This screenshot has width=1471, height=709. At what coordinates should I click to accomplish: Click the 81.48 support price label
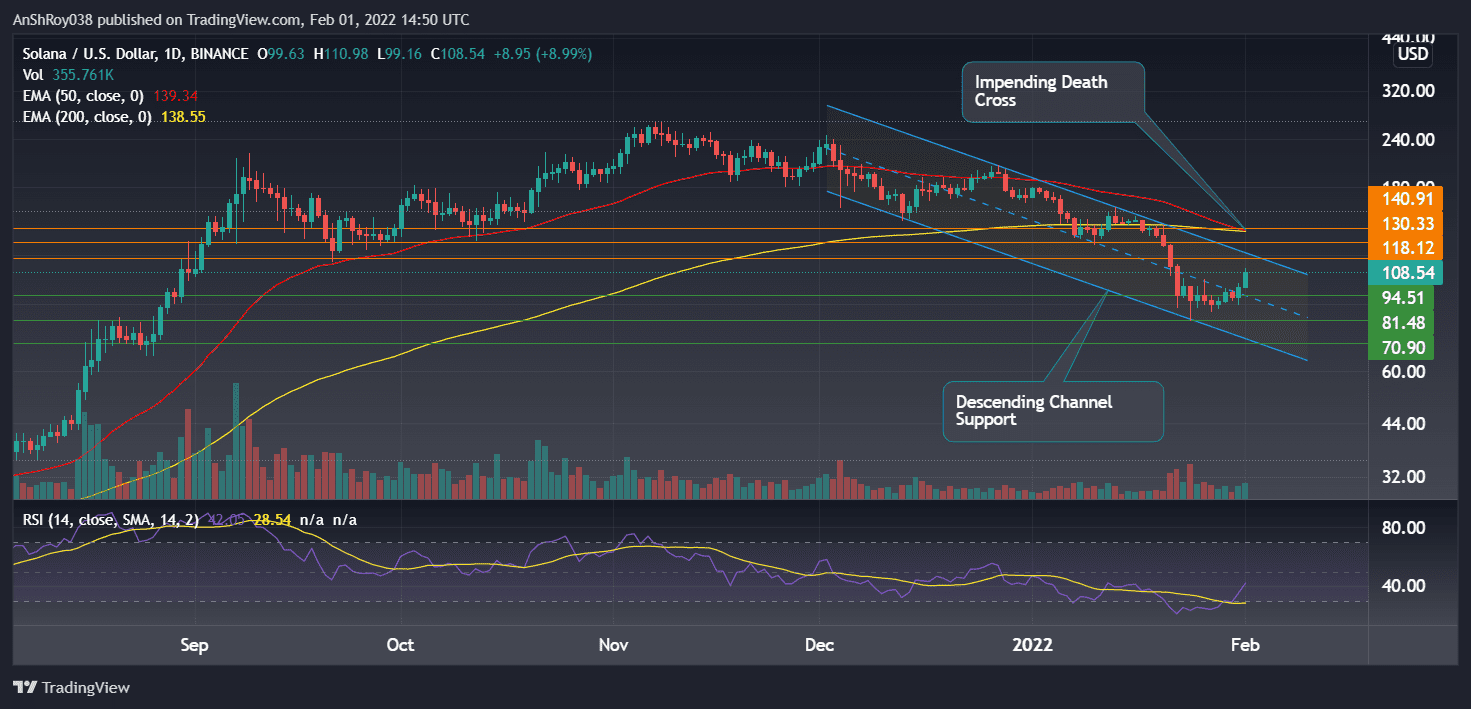[x=1404, y=322]
